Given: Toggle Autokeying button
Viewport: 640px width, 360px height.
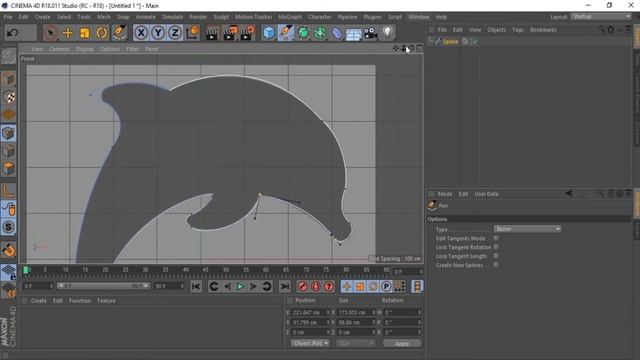Looking at the screenshot, I should [315, 287].
